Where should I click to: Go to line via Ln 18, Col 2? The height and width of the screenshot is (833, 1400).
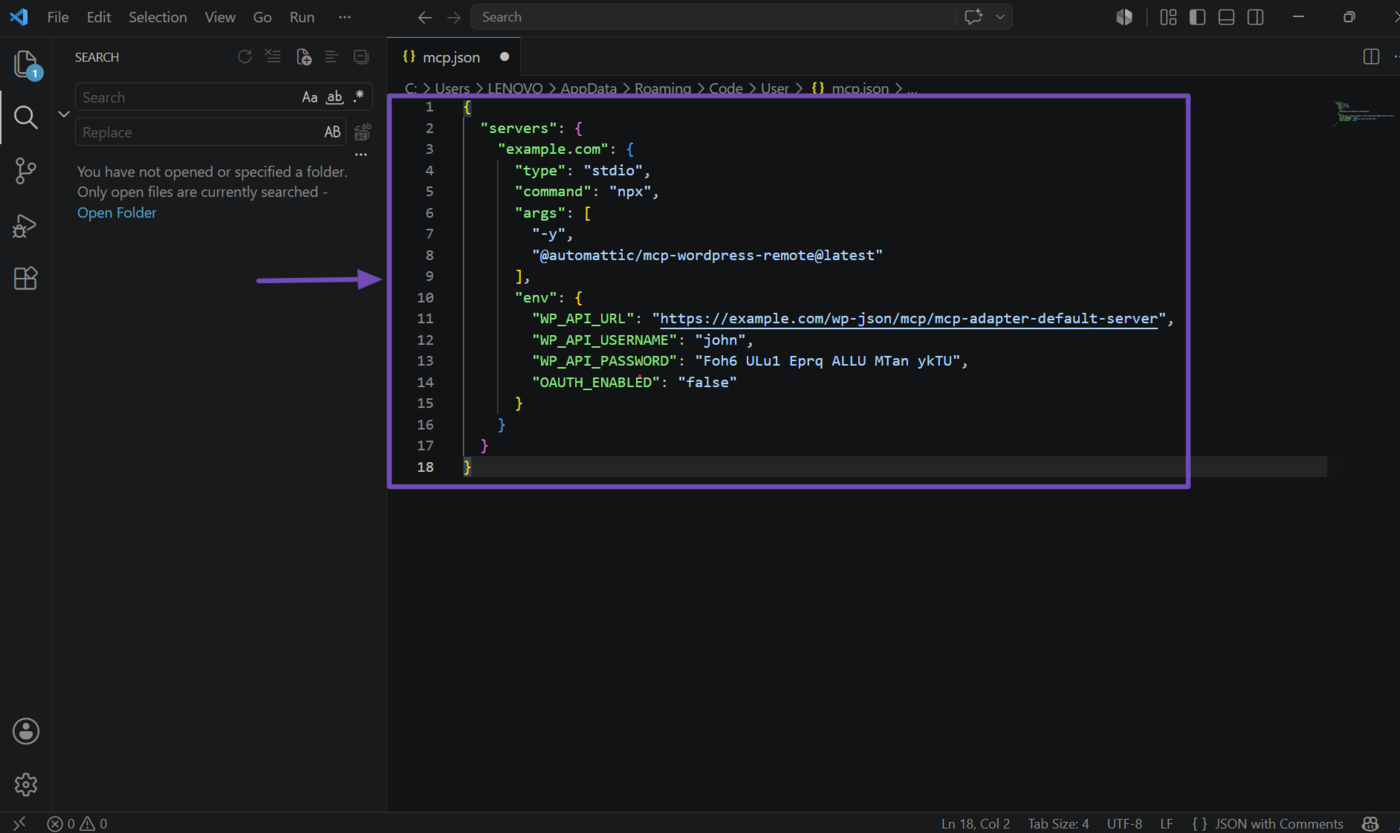[976, 824]
